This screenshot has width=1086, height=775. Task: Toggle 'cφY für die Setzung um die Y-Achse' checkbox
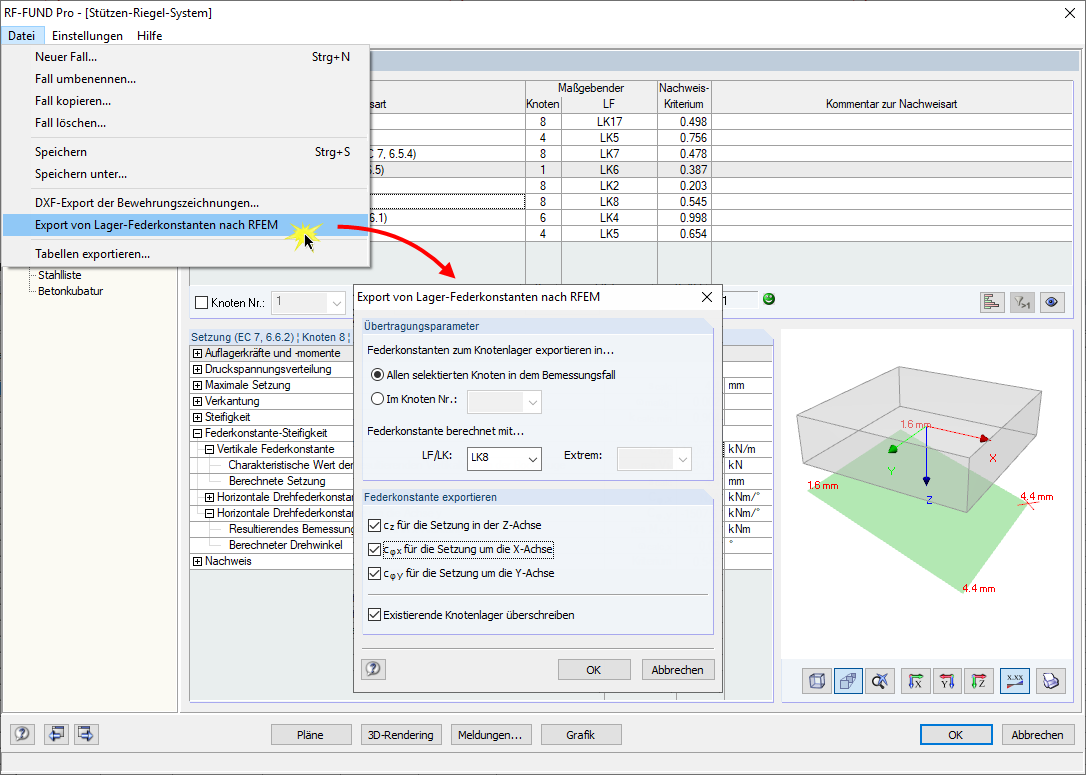coord(375,573)
